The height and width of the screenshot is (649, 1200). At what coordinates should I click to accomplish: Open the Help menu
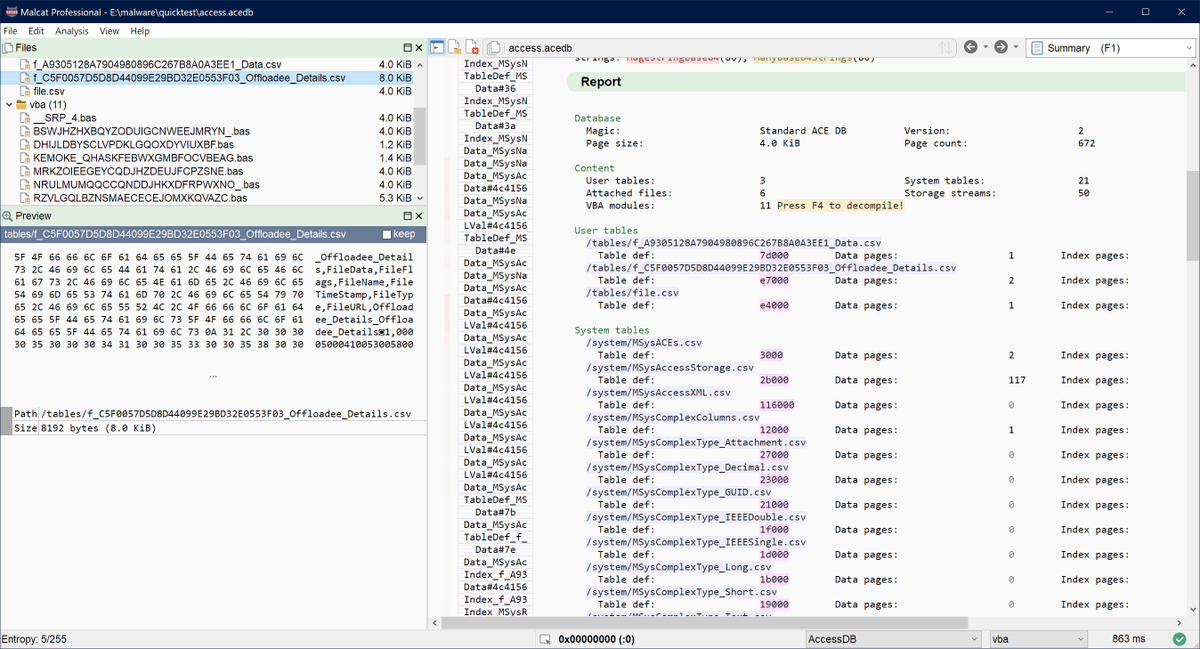coord(140,31)
